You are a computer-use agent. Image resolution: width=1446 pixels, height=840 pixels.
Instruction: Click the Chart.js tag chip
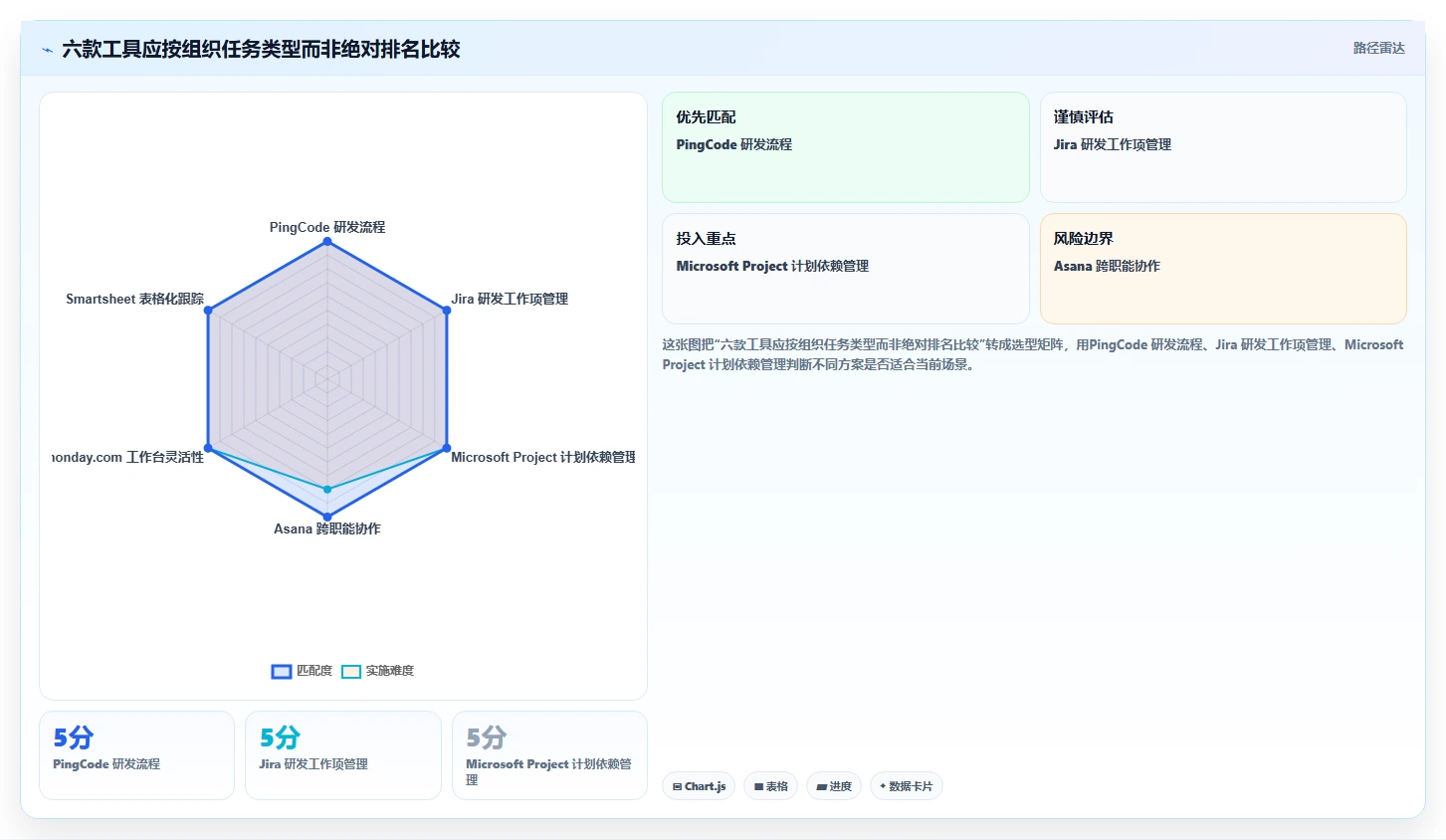tap(699, 786)
